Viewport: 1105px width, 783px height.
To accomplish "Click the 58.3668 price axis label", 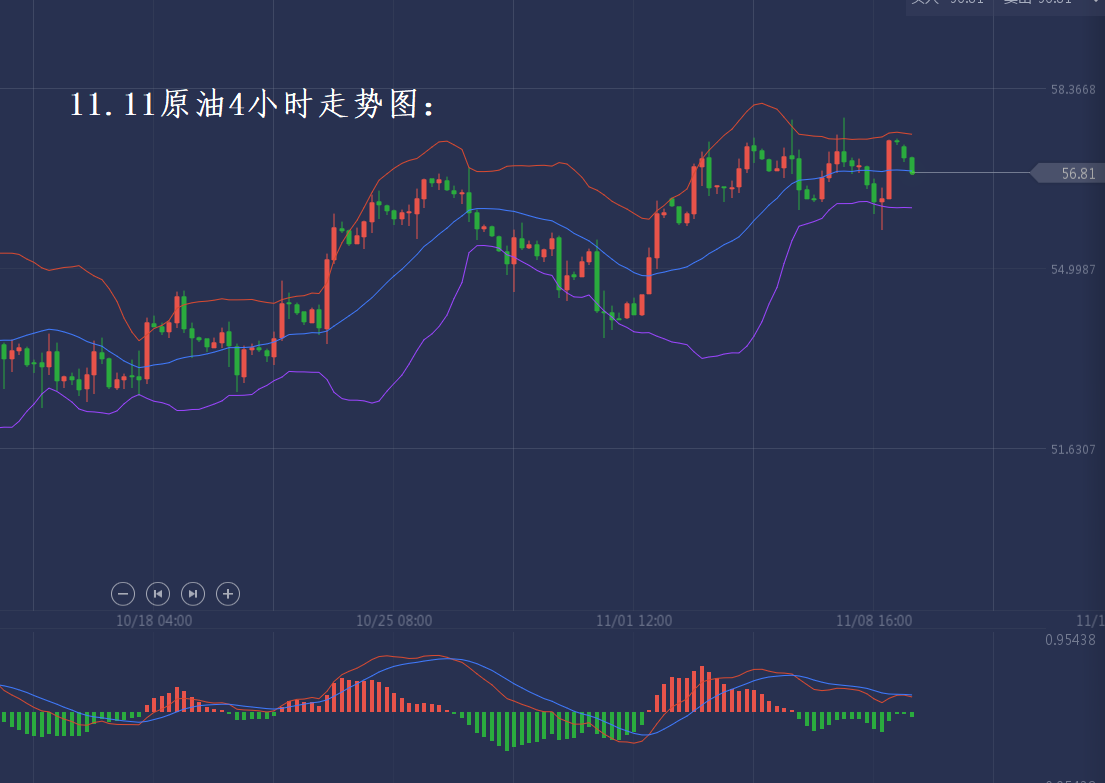I will [1073, 90].
